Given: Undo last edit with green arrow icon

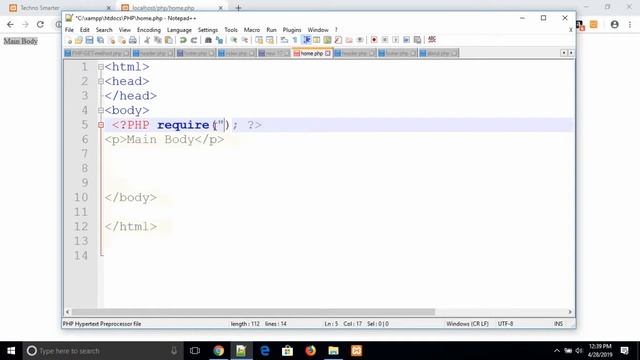Looking at the screenshot, I should tap(183, 40).
